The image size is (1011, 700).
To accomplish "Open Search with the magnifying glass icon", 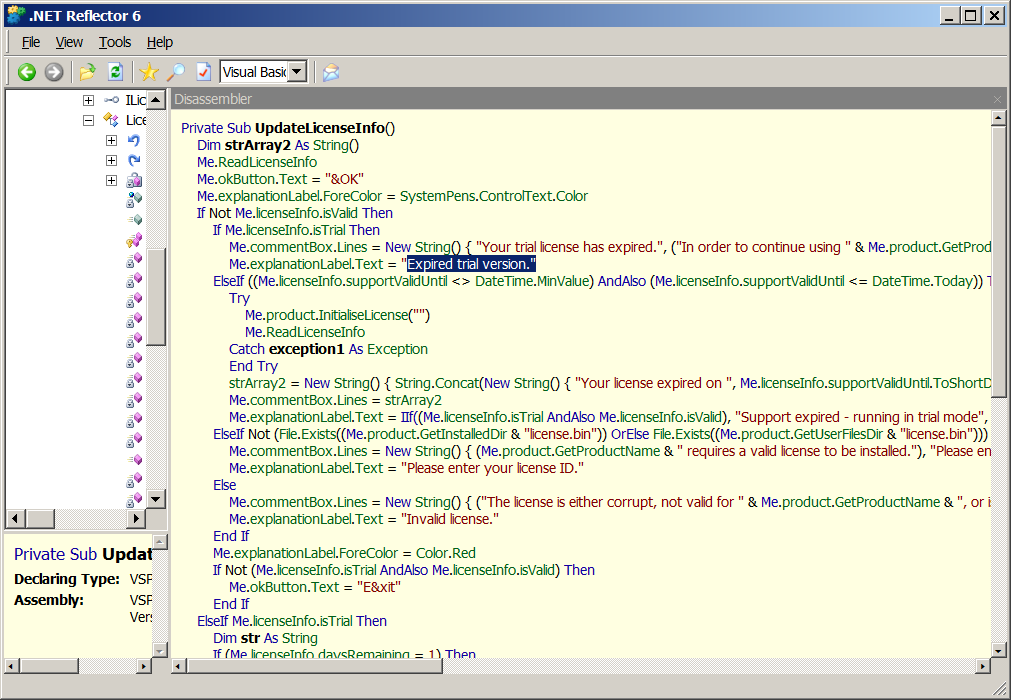I will click(176, 72).
